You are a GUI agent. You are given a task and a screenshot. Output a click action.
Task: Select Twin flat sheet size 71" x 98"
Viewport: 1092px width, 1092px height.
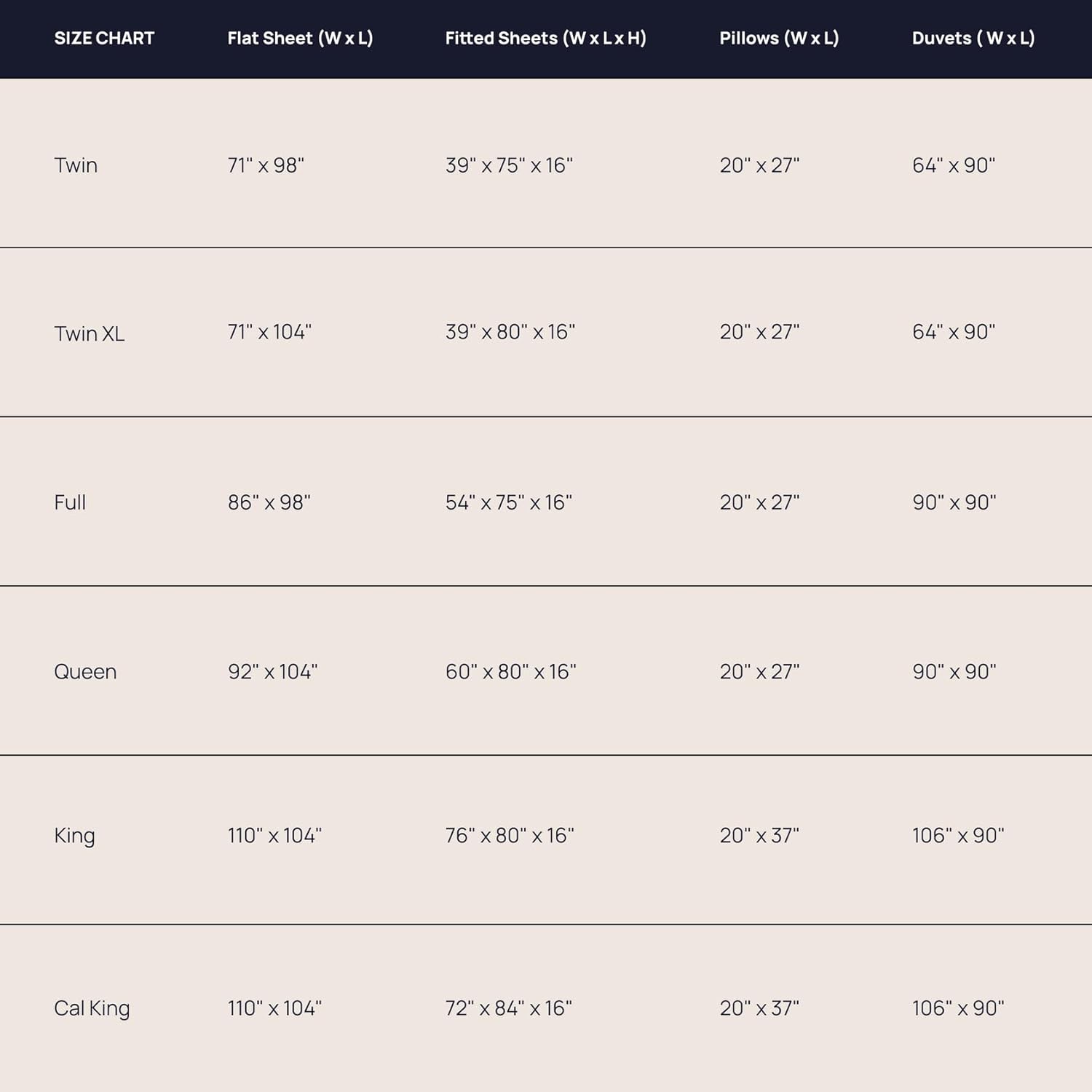(266, 165)
